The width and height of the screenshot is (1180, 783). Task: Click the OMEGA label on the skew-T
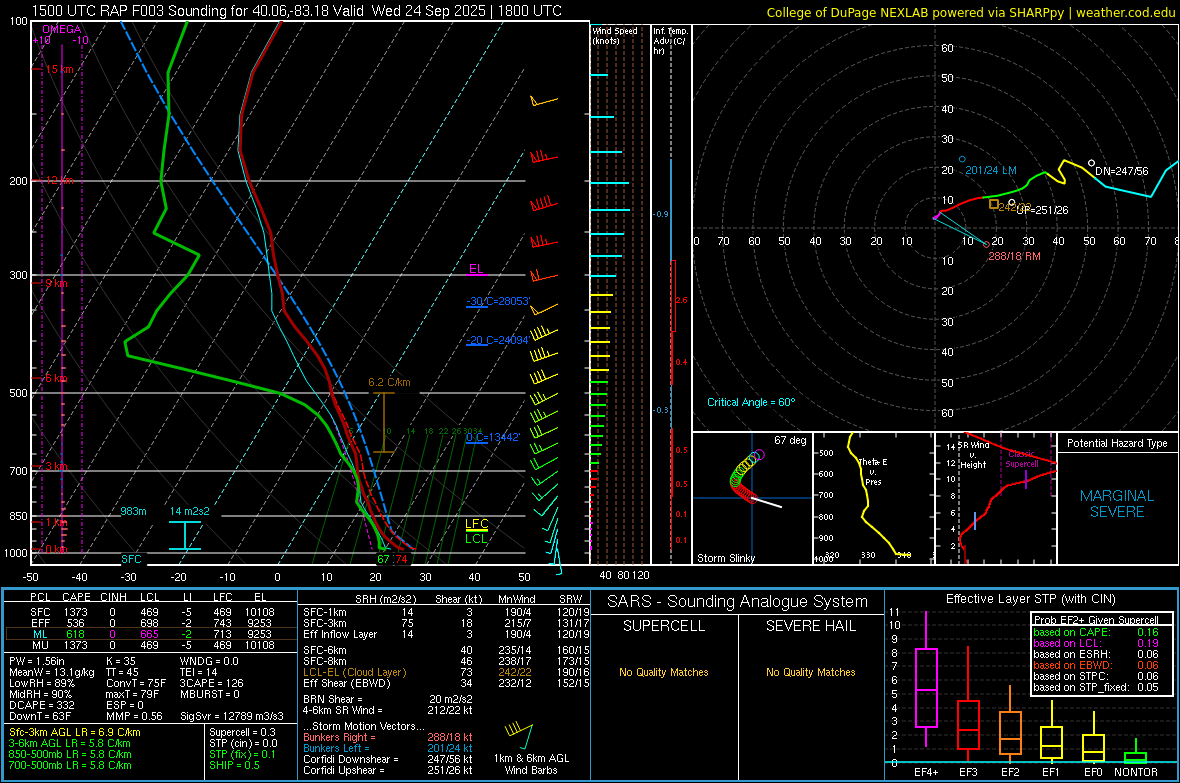[62, 29]
